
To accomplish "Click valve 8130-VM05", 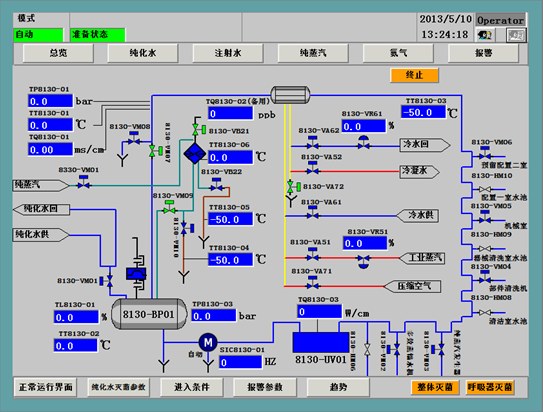I will click(x=484, y=217).
